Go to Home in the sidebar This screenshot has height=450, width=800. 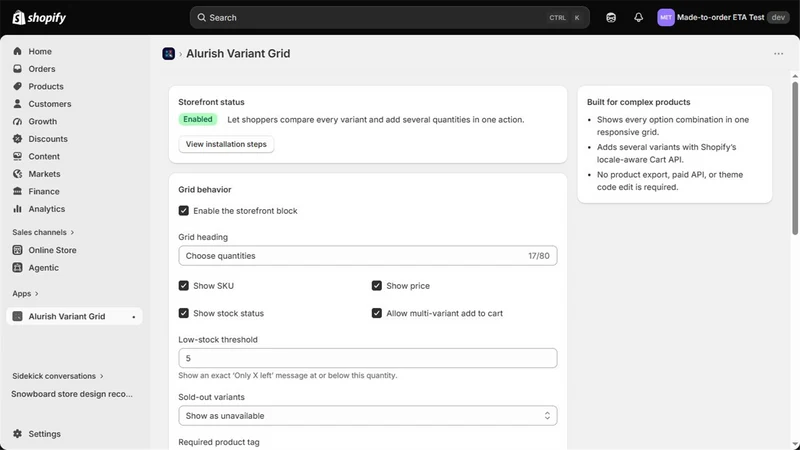coord(74,51)
